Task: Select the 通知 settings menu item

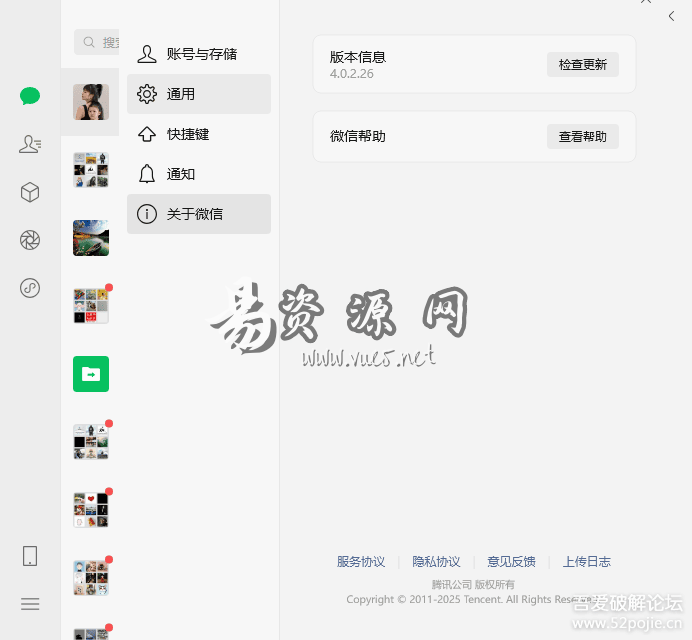Action: point(199,174)
